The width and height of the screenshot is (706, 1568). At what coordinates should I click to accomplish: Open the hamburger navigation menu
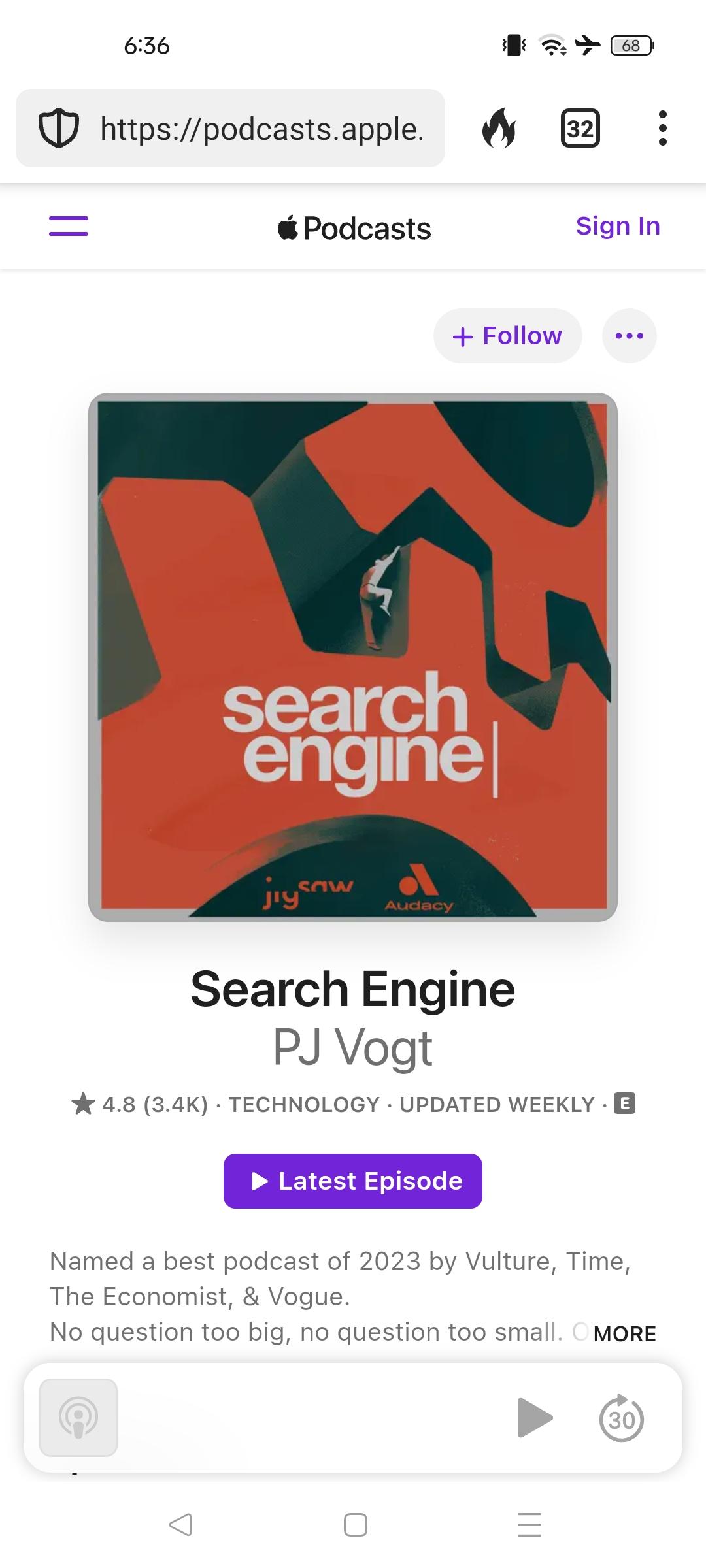(69, 226)
